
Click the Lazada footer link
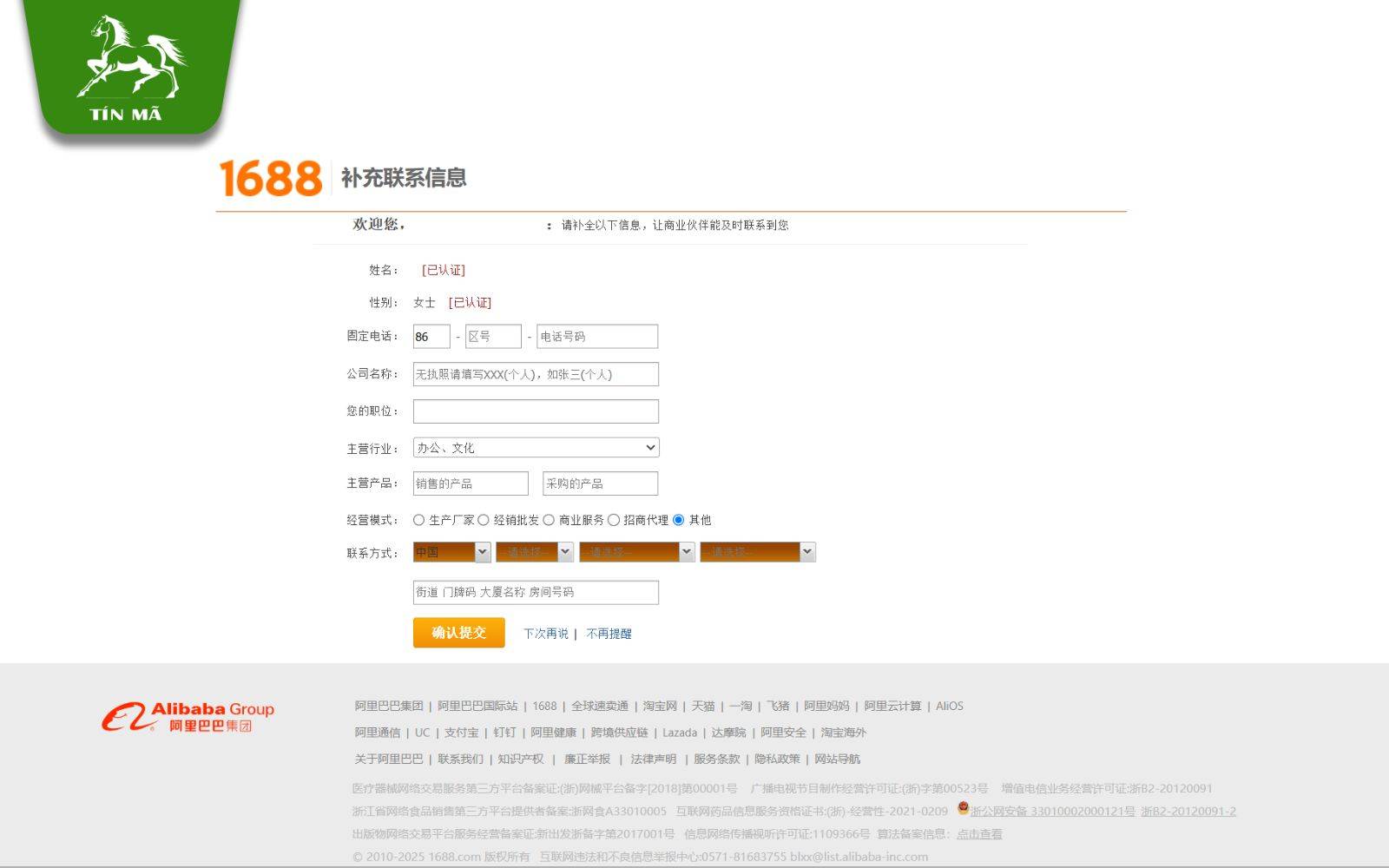tap(680, 733)
